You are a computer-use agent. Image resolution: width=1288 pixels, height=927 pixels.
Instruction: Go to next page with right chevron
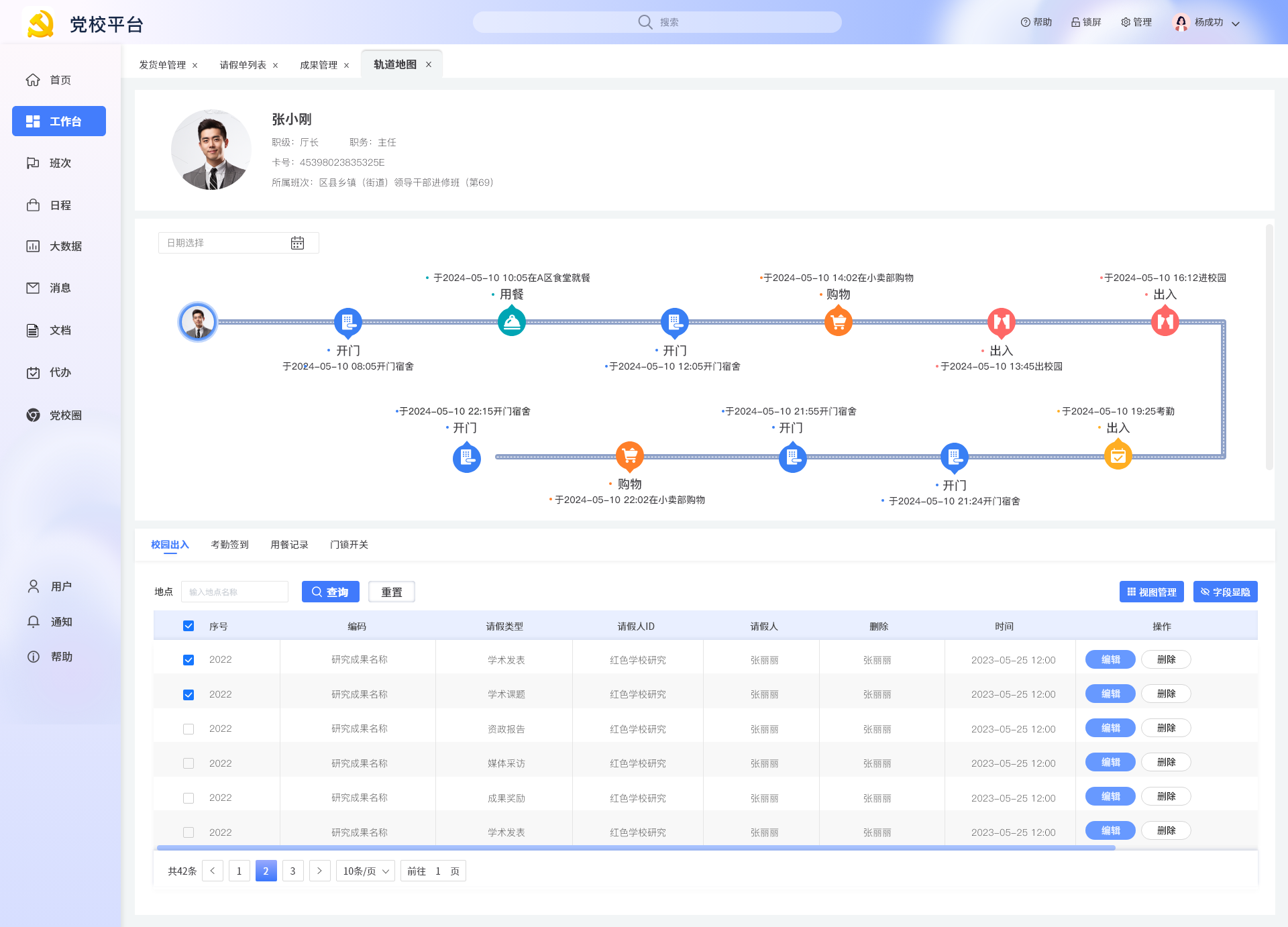[x=319, y=871]
